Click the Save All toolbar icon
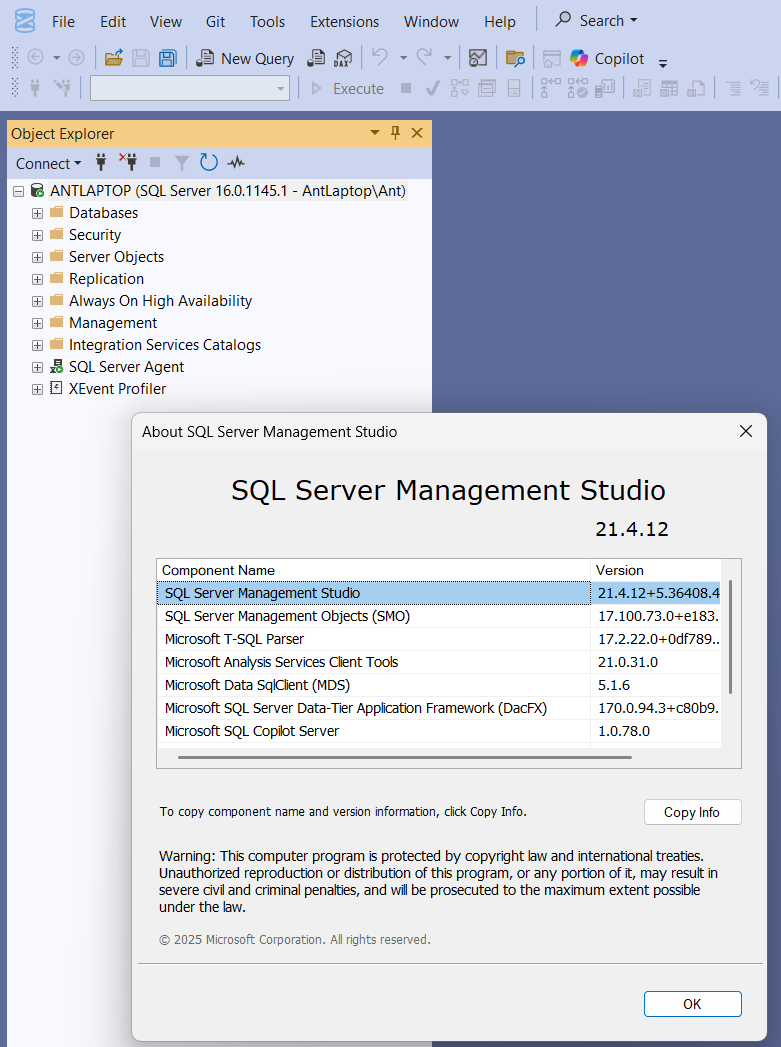Viewport: 781px width, 1047px height. point(168,58)
